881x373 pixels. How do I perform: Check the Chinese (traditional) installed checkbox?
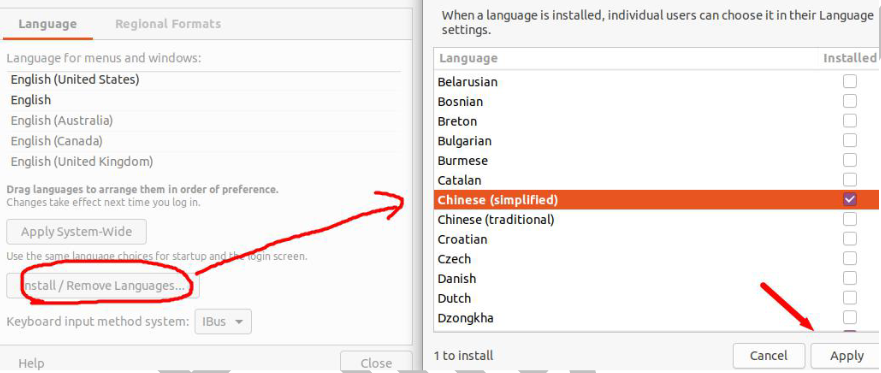pos(850,219)
